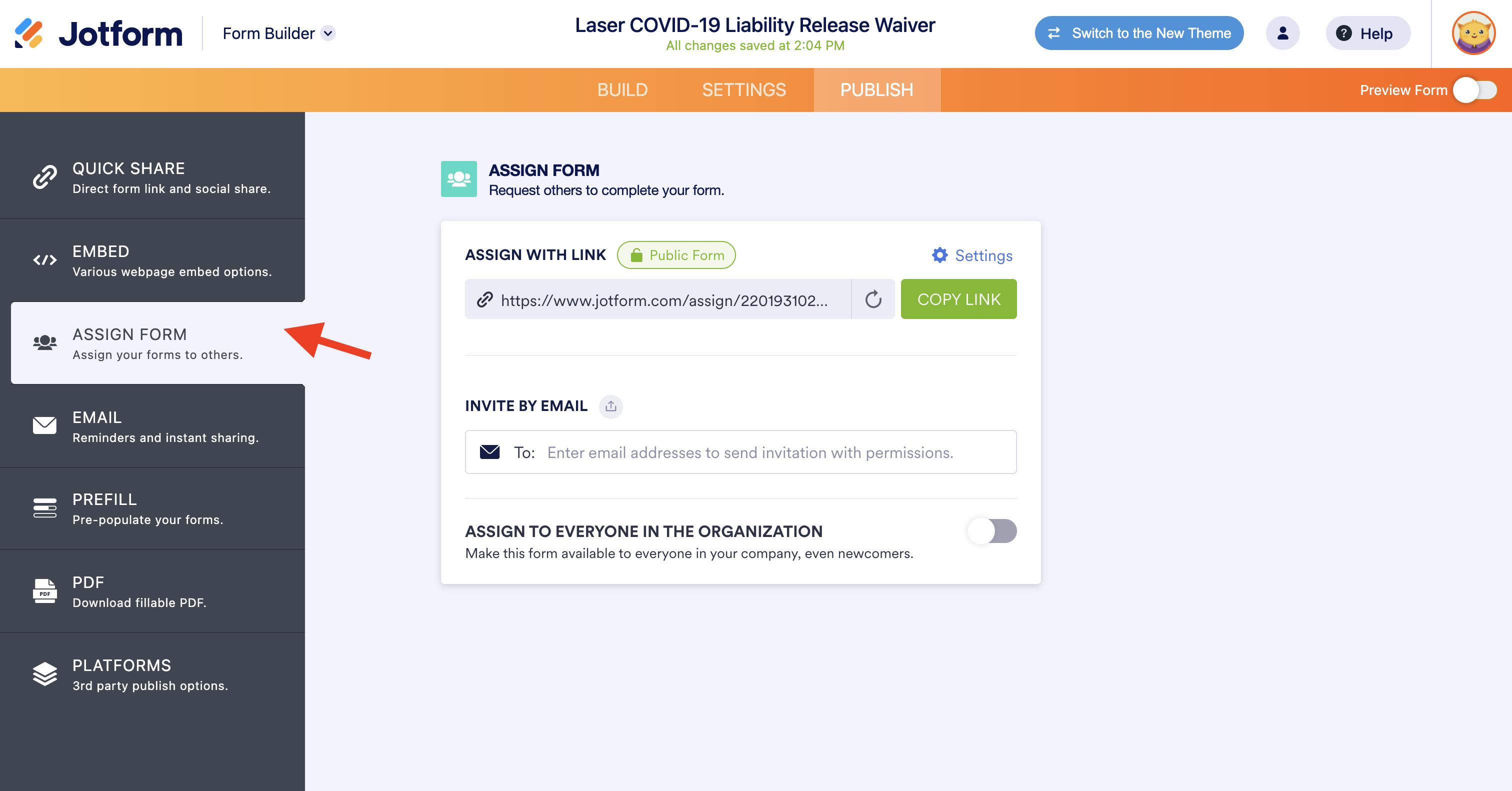The image size is (1512, 791).
Task: Regenerate the assign link with refresh icon
Action: (873, 299)
